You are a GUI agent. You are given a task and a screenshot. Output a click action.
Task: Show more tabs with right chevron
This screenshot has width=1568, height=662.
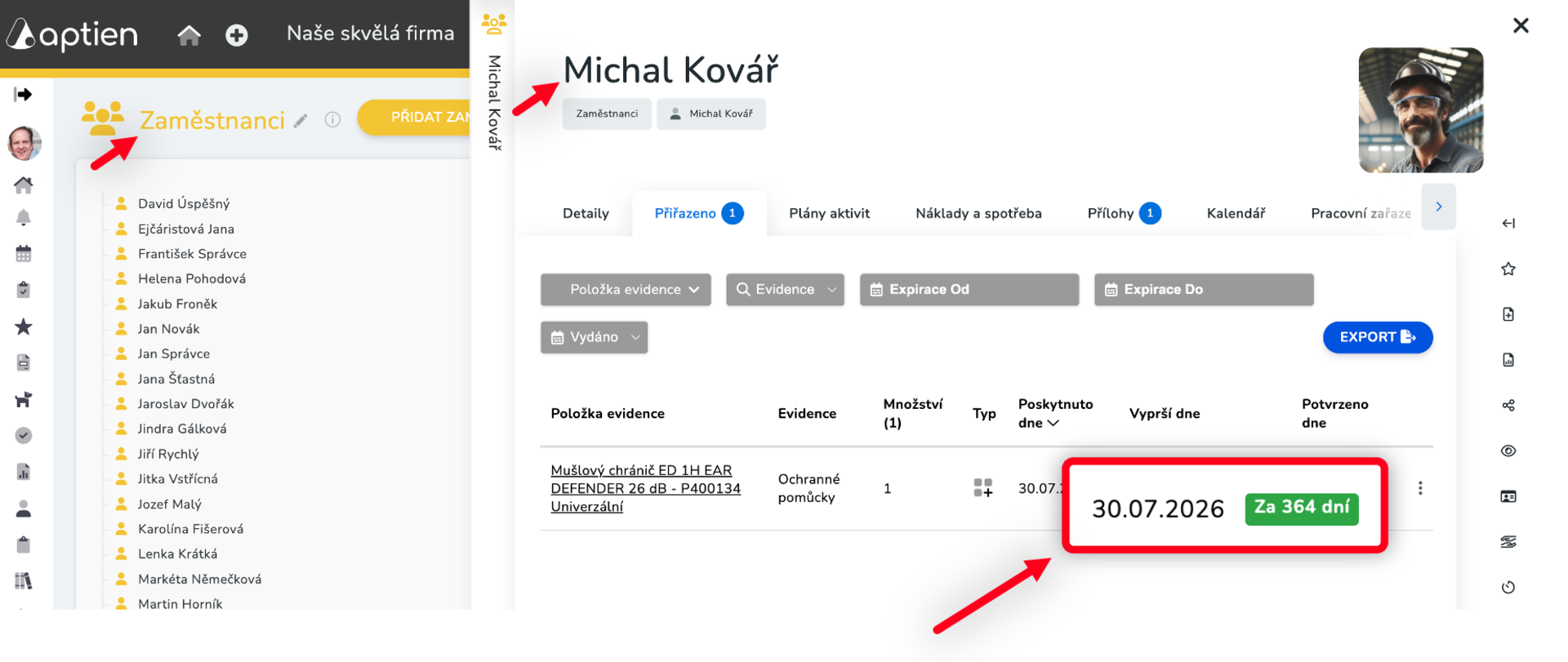tap(1438, 207)
